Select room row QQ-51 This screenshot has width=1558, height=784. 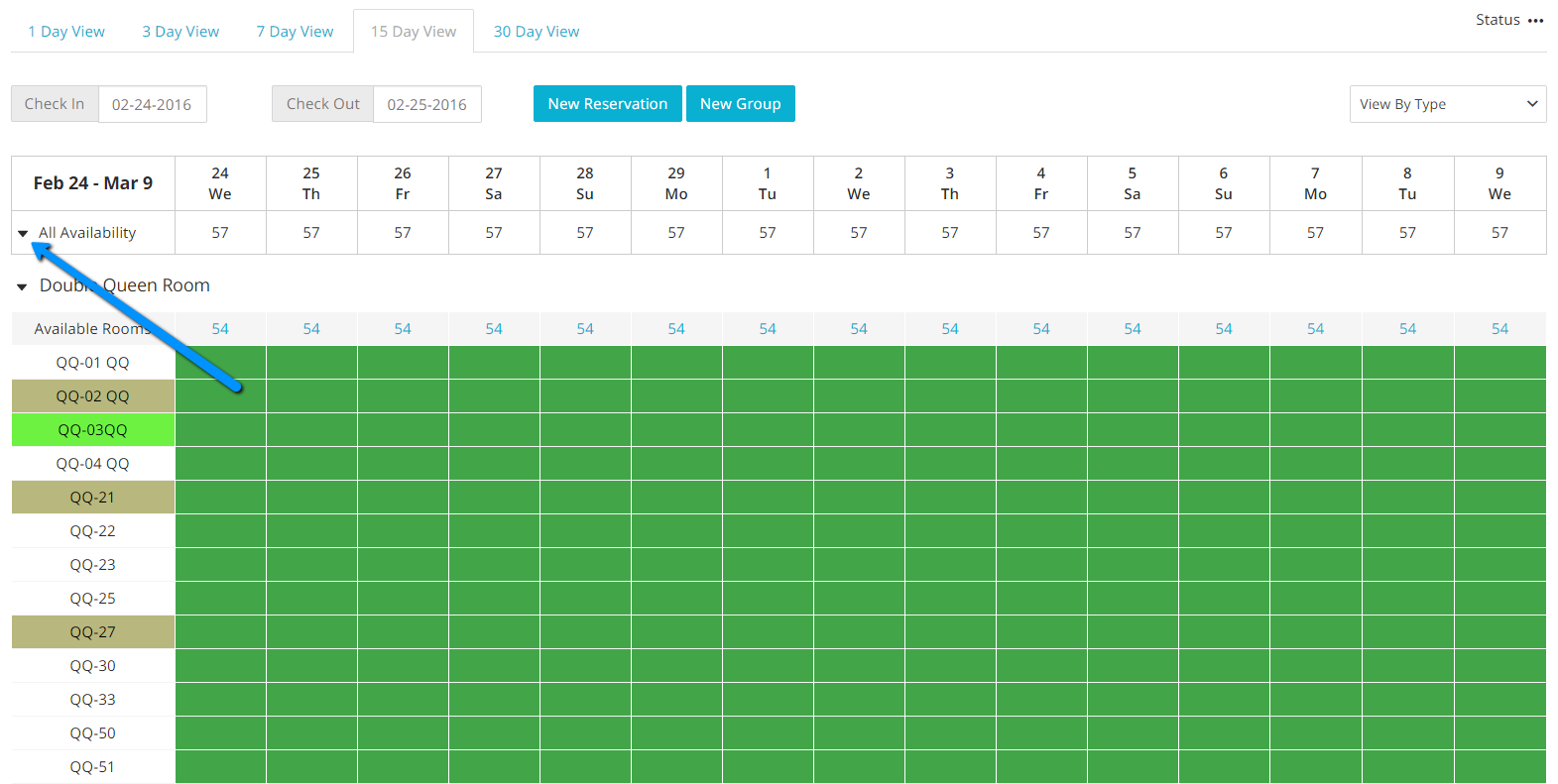93,767
